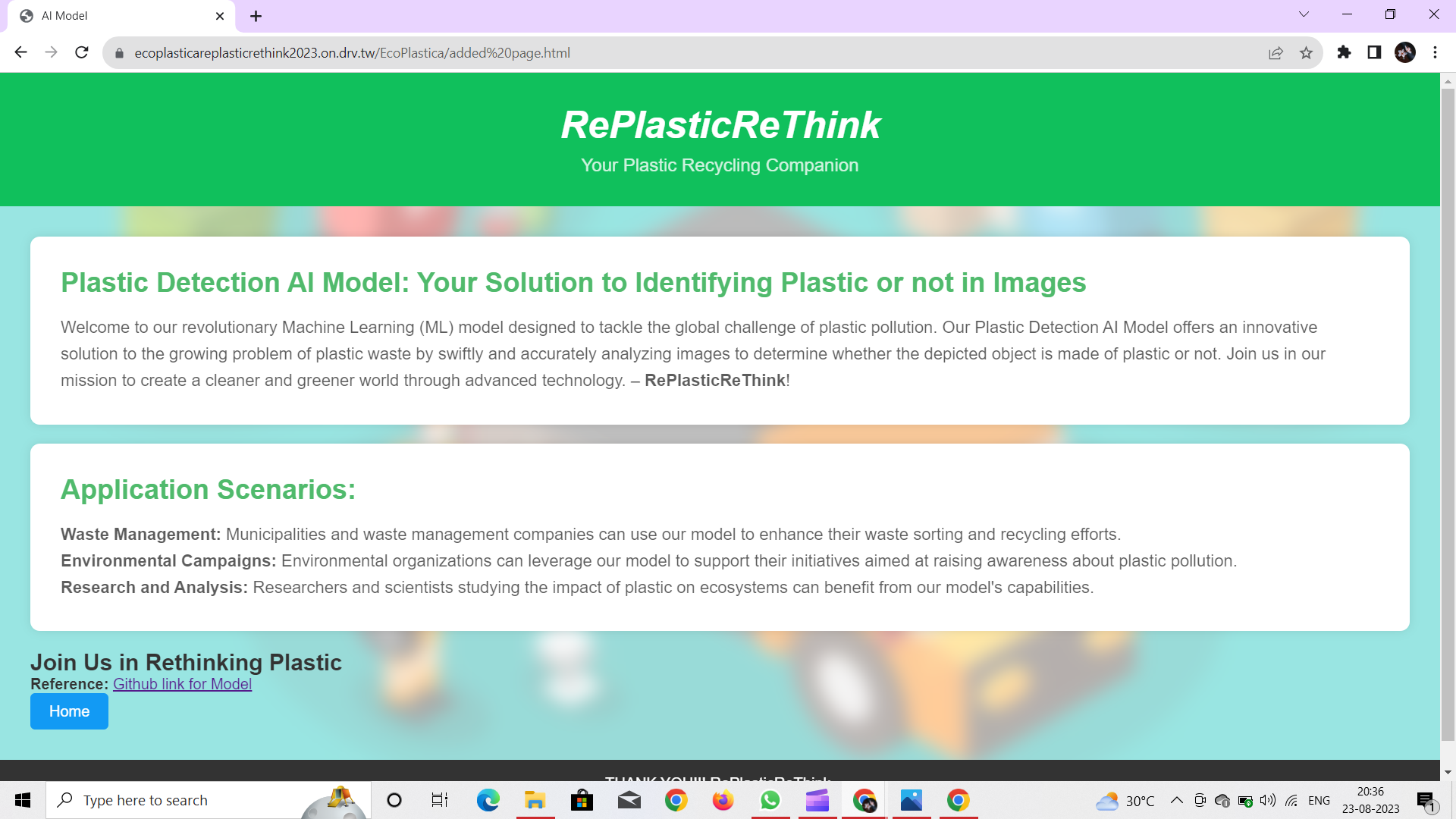Open the Chrome profile avatar
This screenshot has width=1456, height=819.
pyautogui.click(x=1404, y=52)
